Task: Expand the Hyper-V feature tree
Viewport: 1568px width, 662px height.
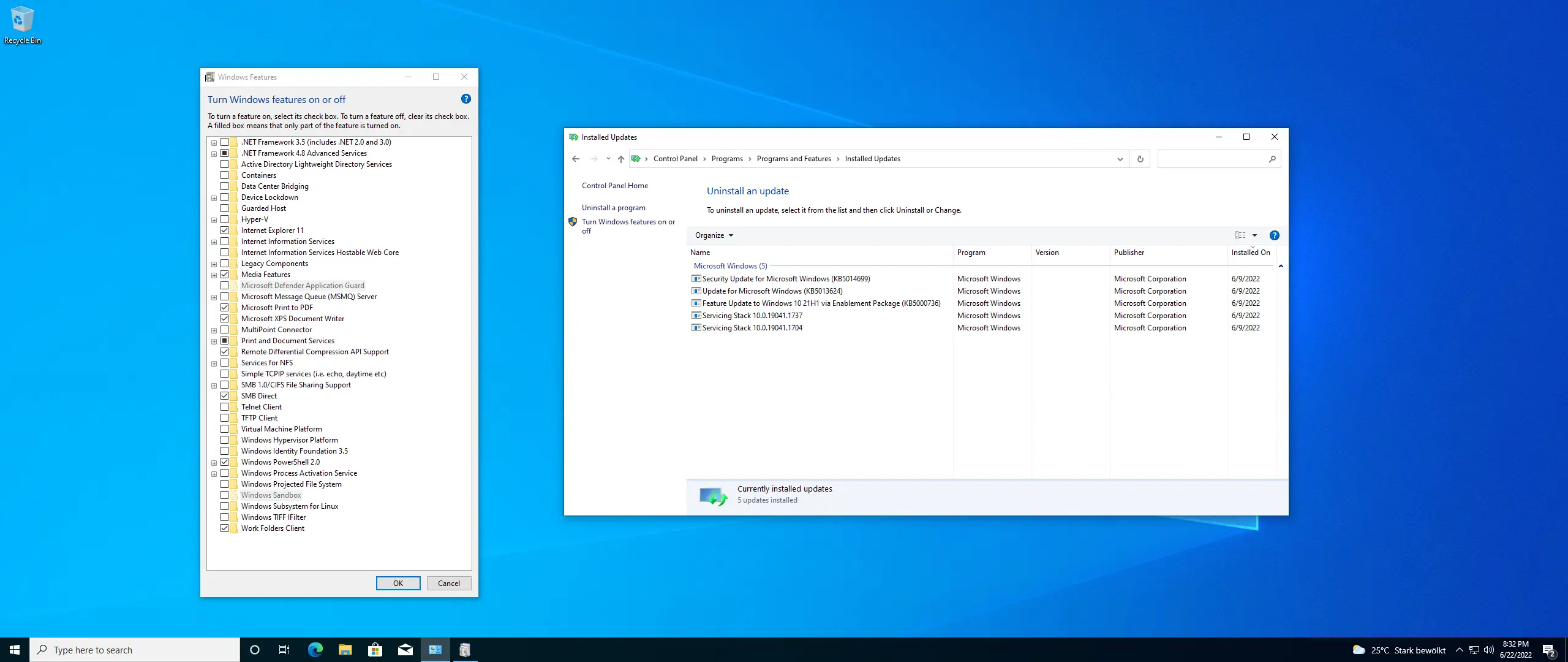Action: click(214, 220)
